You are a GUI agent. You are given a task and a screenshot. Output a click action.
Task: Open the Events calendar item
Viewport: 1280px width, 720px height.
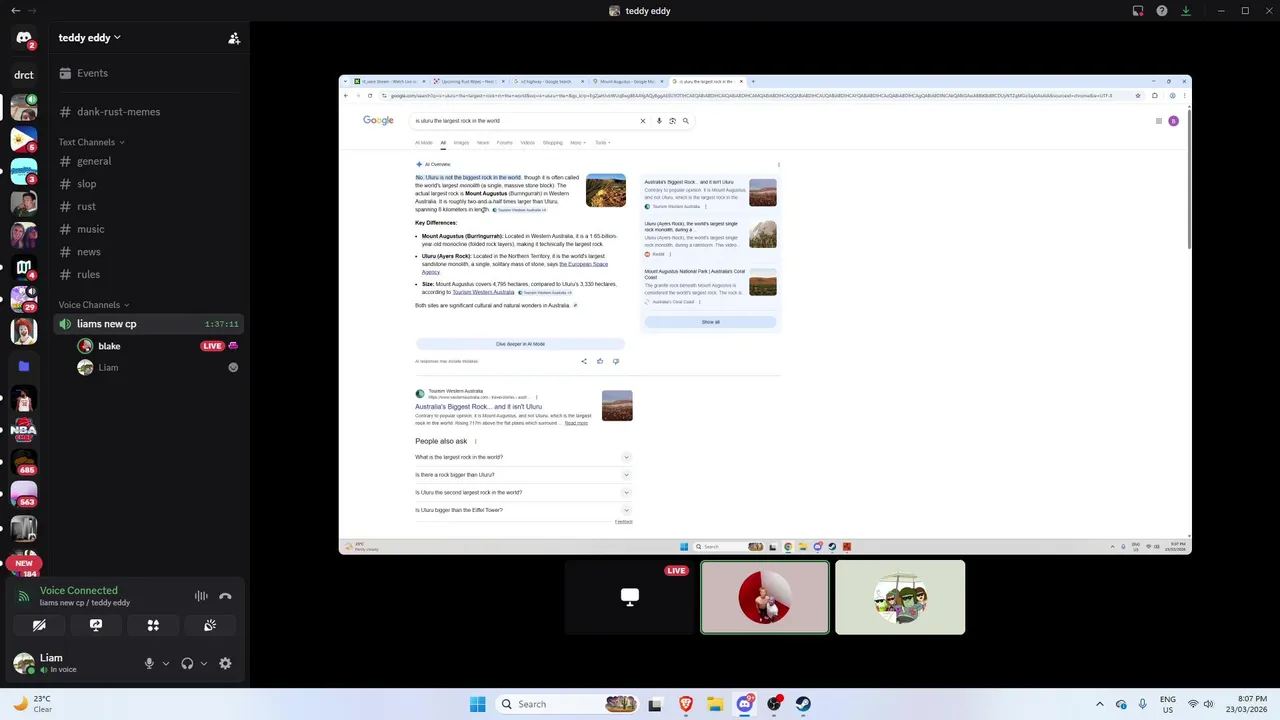click(x=148, y=73)
